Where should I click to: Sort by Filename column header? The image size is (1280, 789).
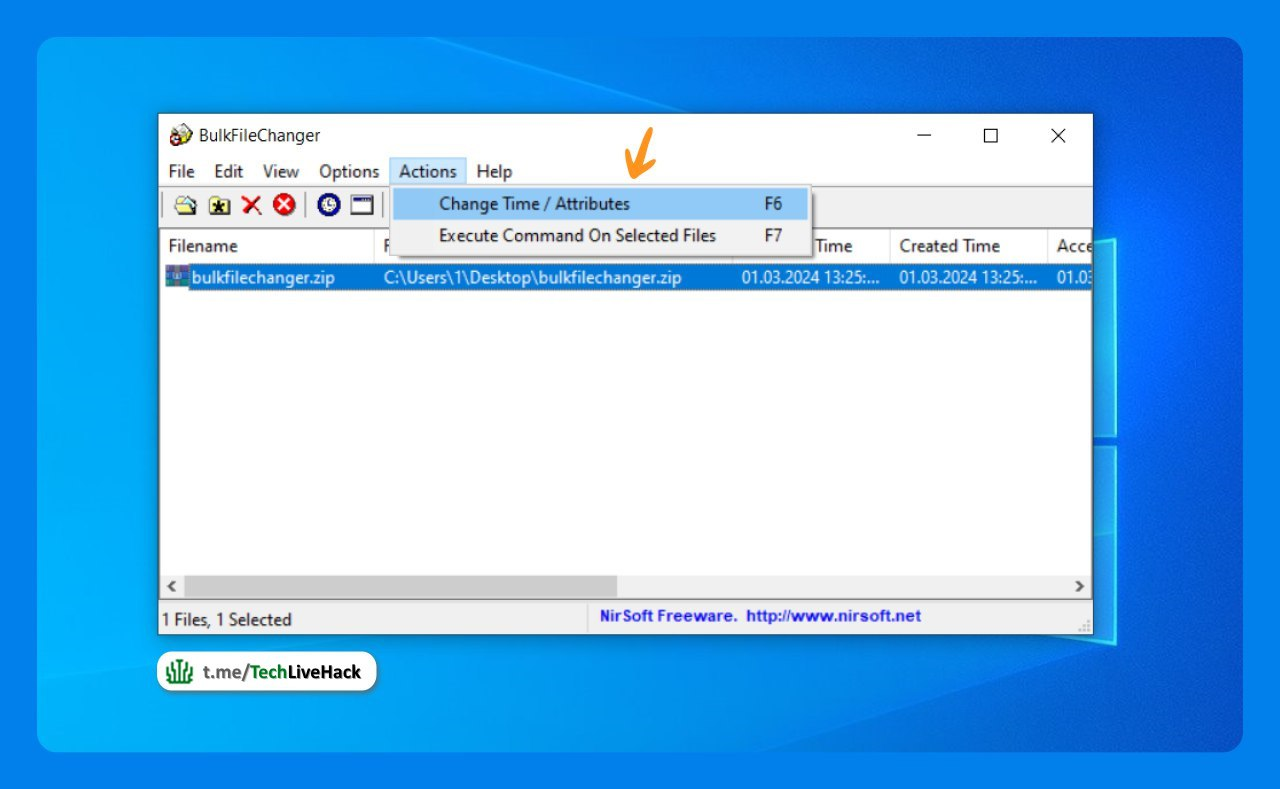coord(203,246)
